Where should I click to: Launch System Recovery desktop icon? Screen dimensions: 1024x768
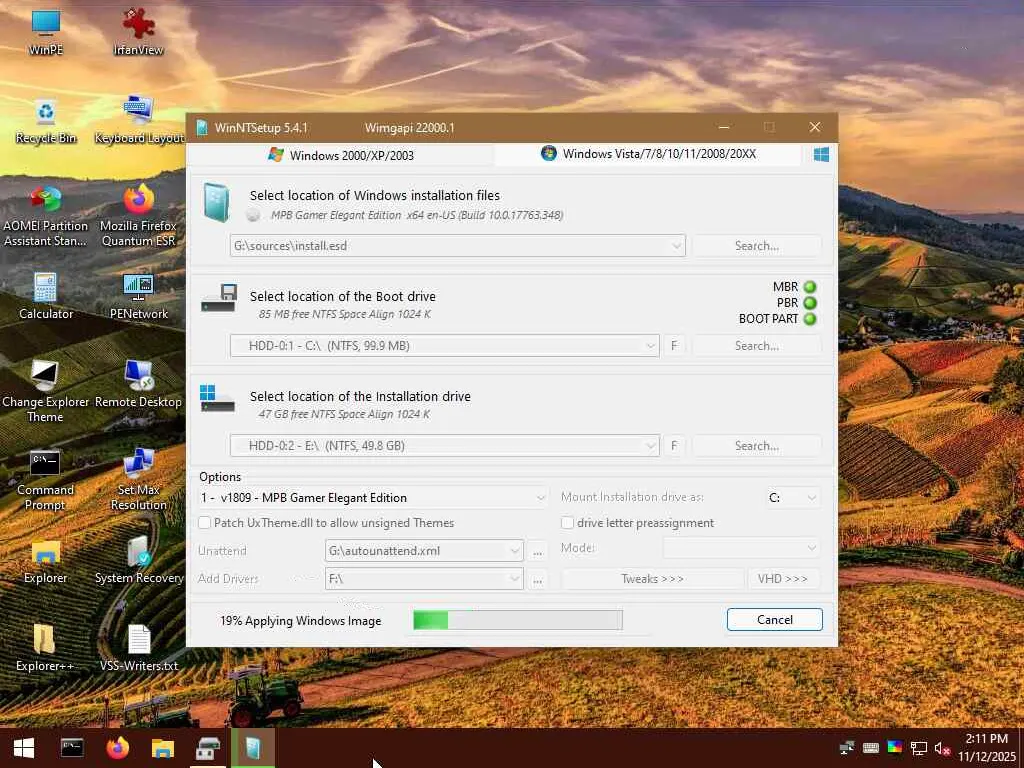coord(138,562)
